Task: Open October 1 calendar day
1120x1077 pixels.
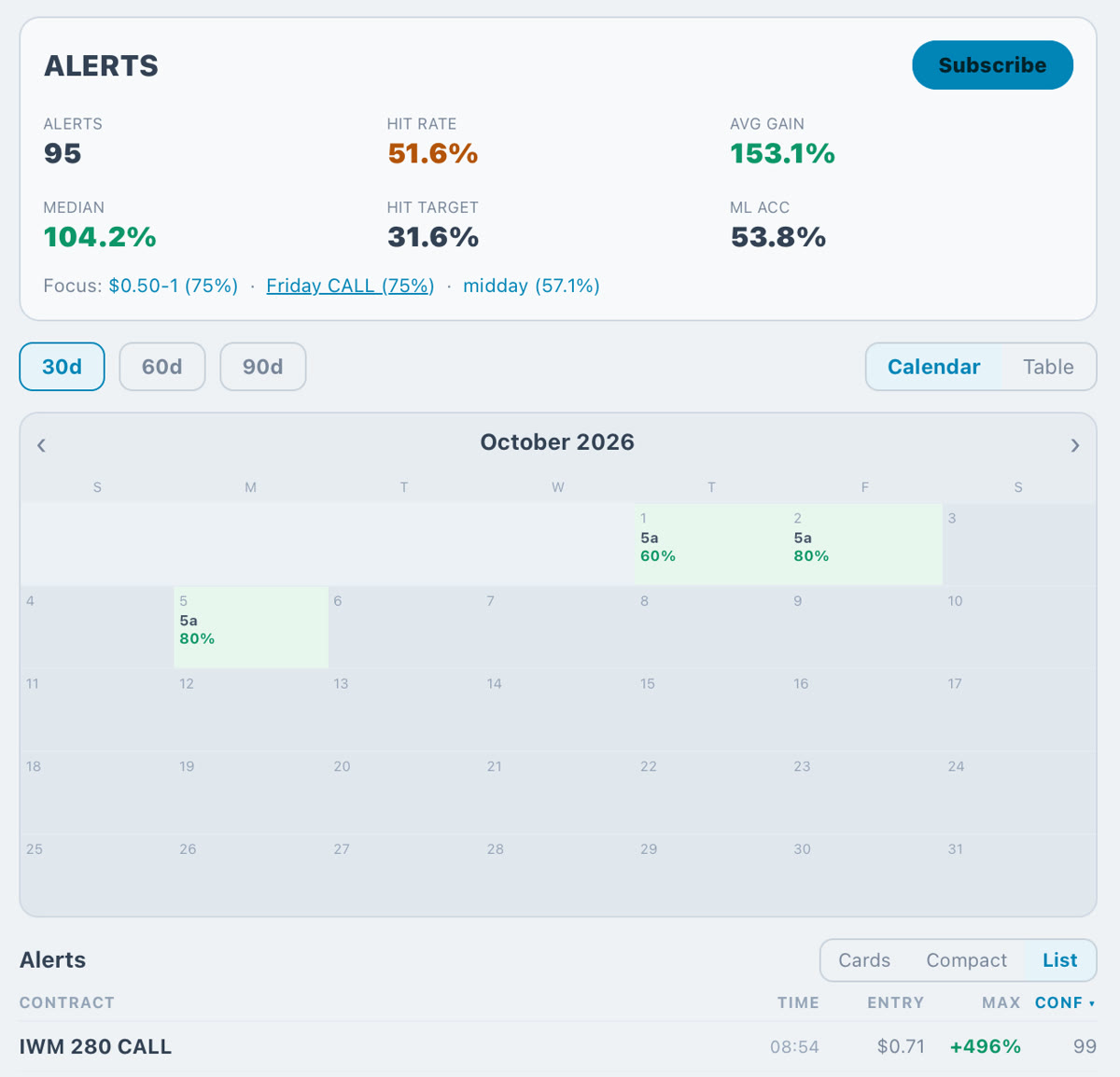Action: click(711, 544)
